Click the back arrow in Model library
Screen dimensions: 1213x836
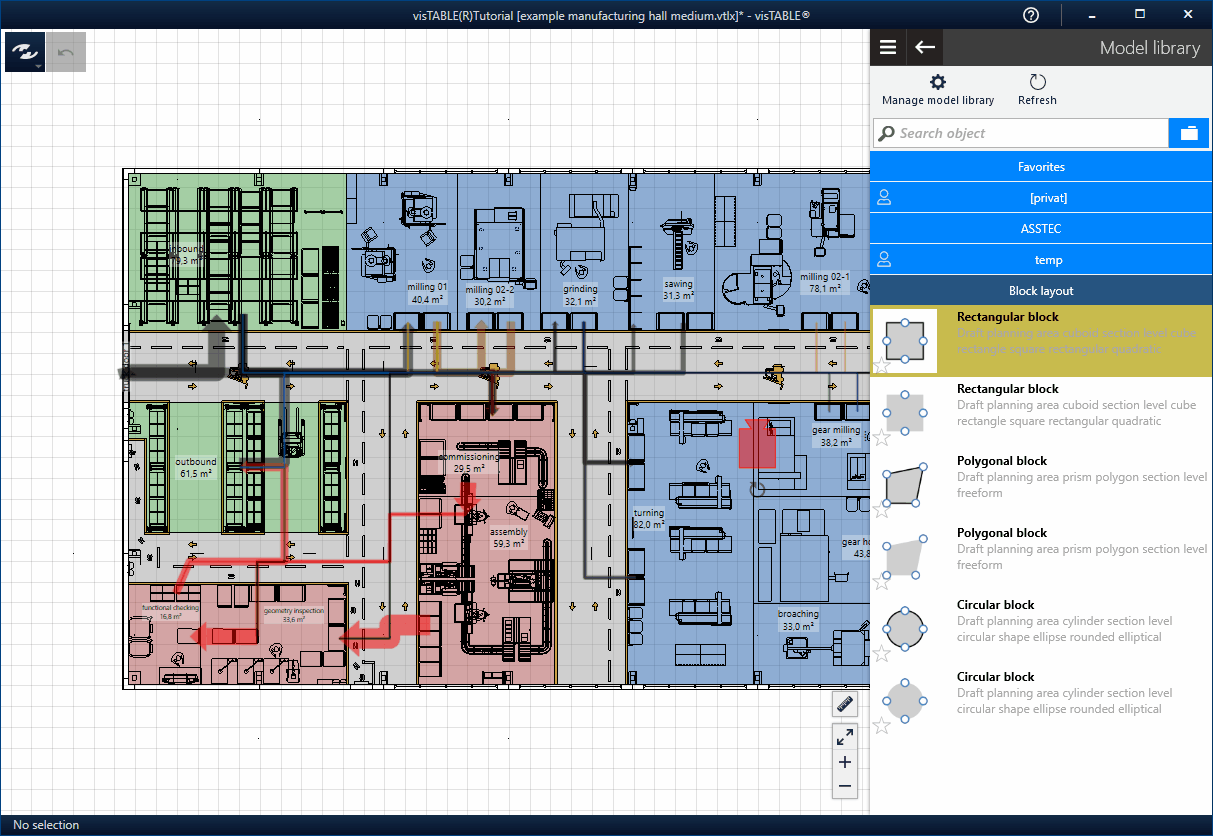pos(925,47)
